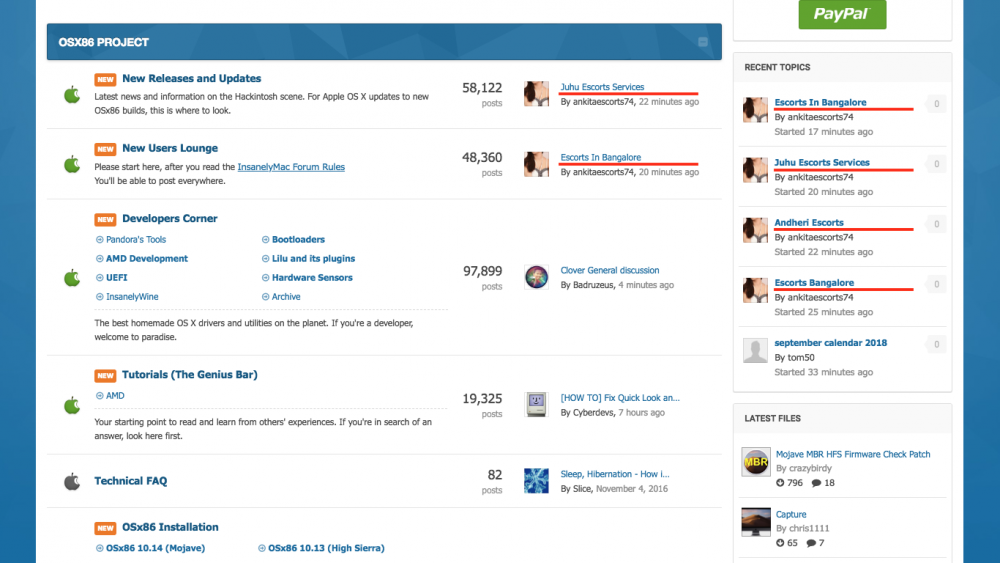
Task: Click the ankitaescorts74 avatar in New Users Lounge row
Action: pyautogui.click(x=536, y=164)
